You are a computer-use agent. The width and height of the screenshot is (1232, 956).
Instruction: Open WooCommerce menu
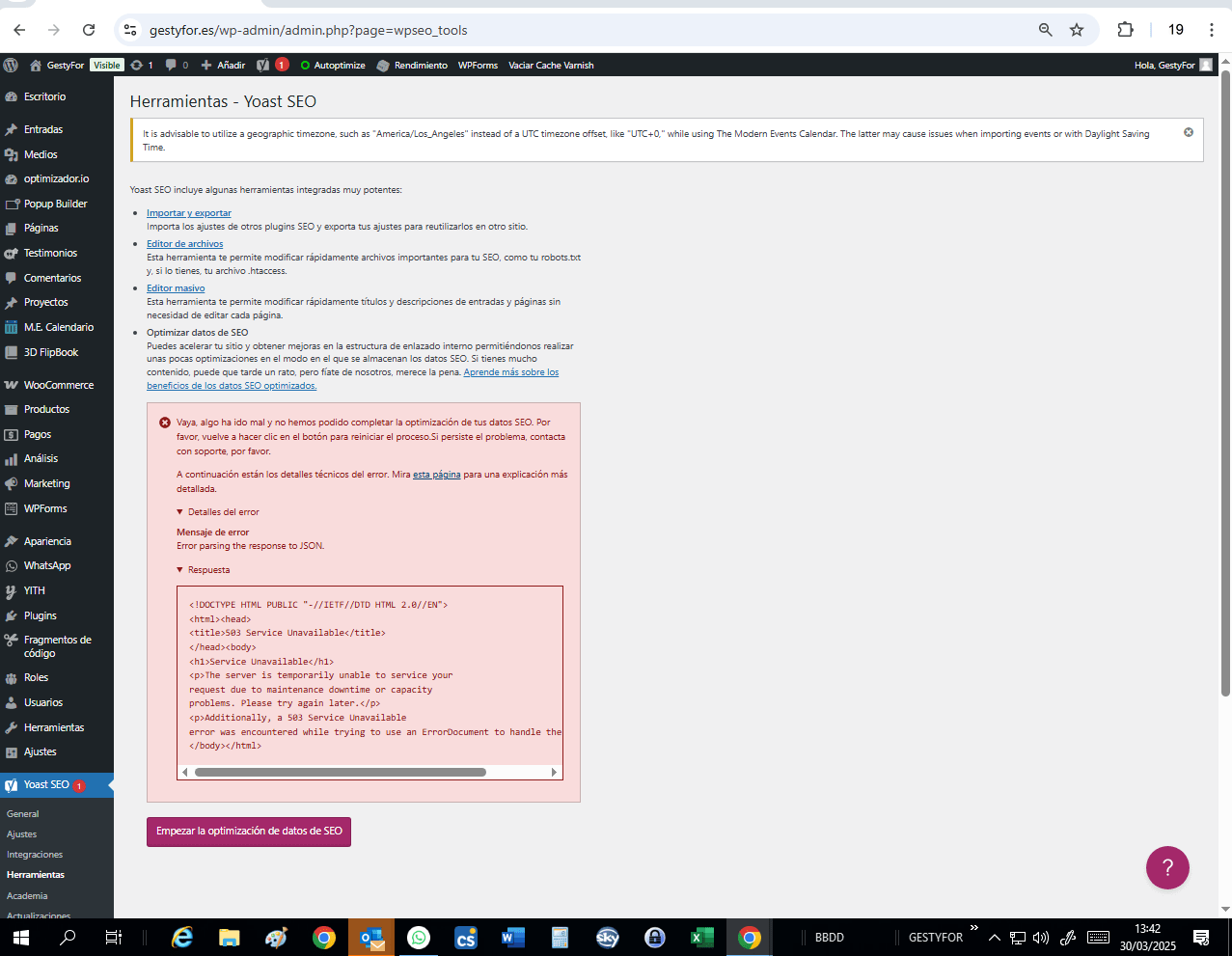tap(57, 385)
